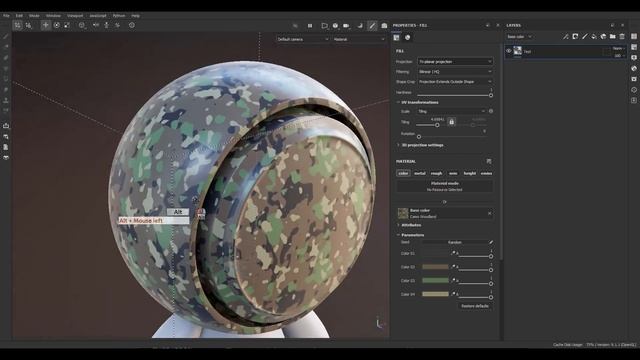Click the Camo Woodland base color thumbnail

pyautogui.click(x=403, y=213)
